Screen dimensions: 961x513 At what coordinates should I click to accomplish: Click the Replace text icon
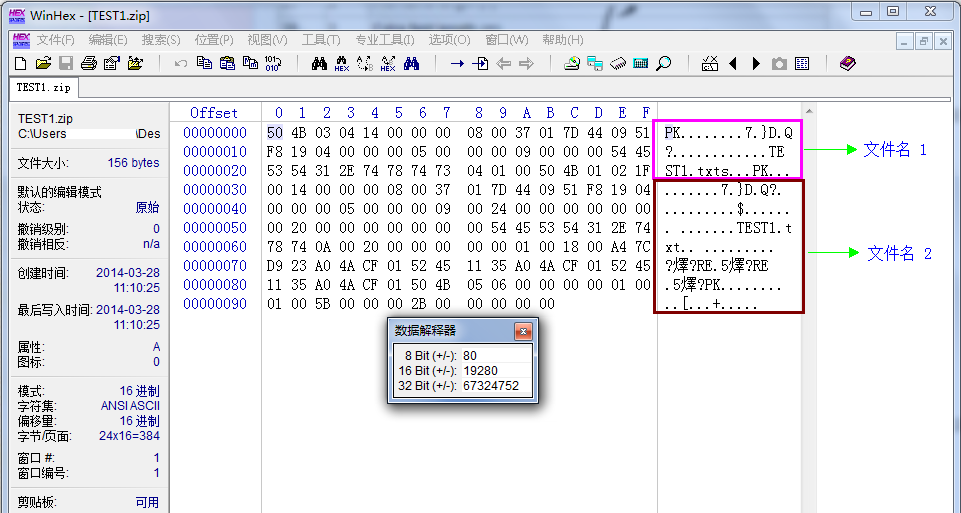click(x=365, y=63)
